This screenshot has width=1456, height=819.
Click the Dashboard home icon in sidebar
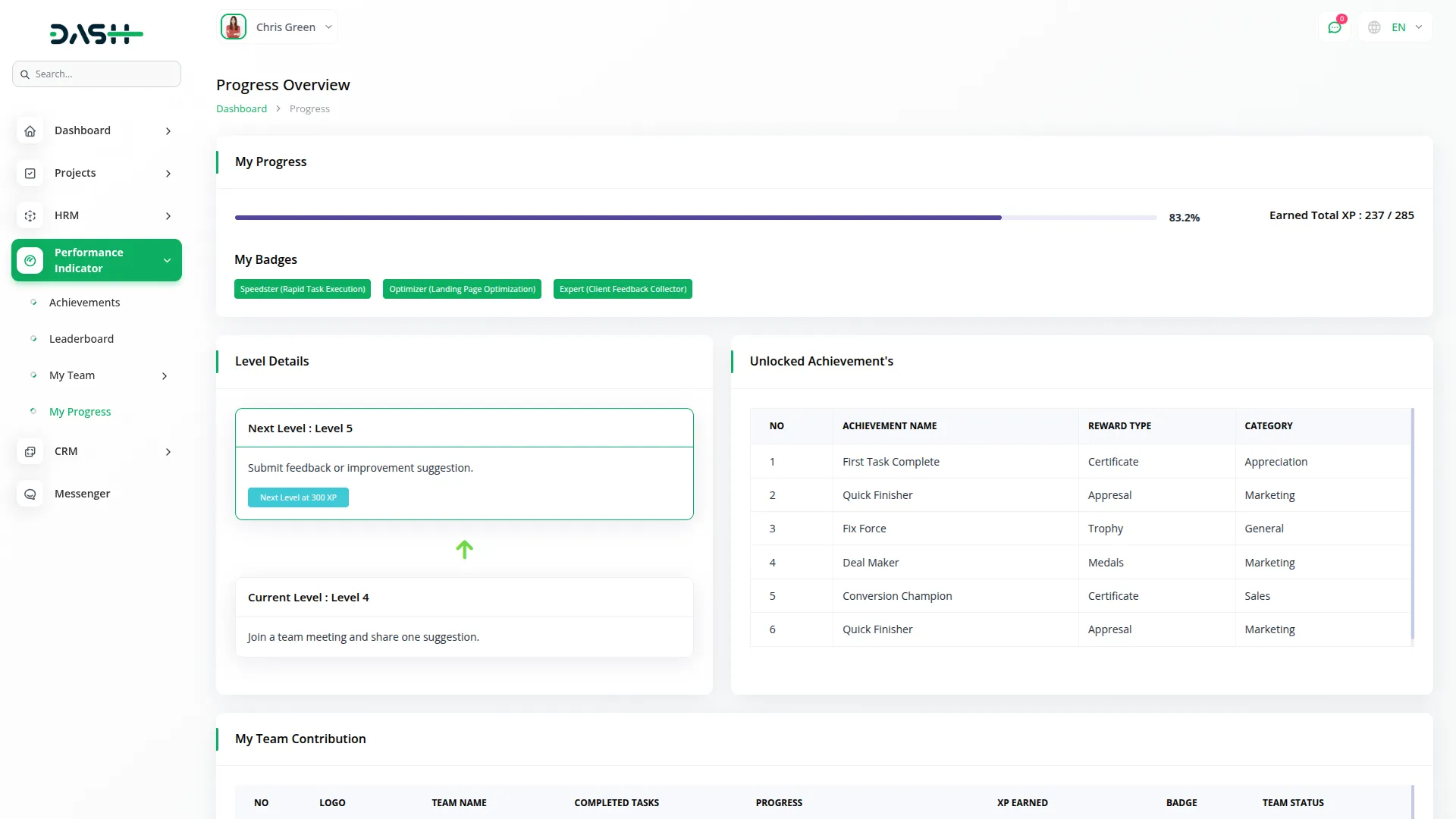point(30,131)
